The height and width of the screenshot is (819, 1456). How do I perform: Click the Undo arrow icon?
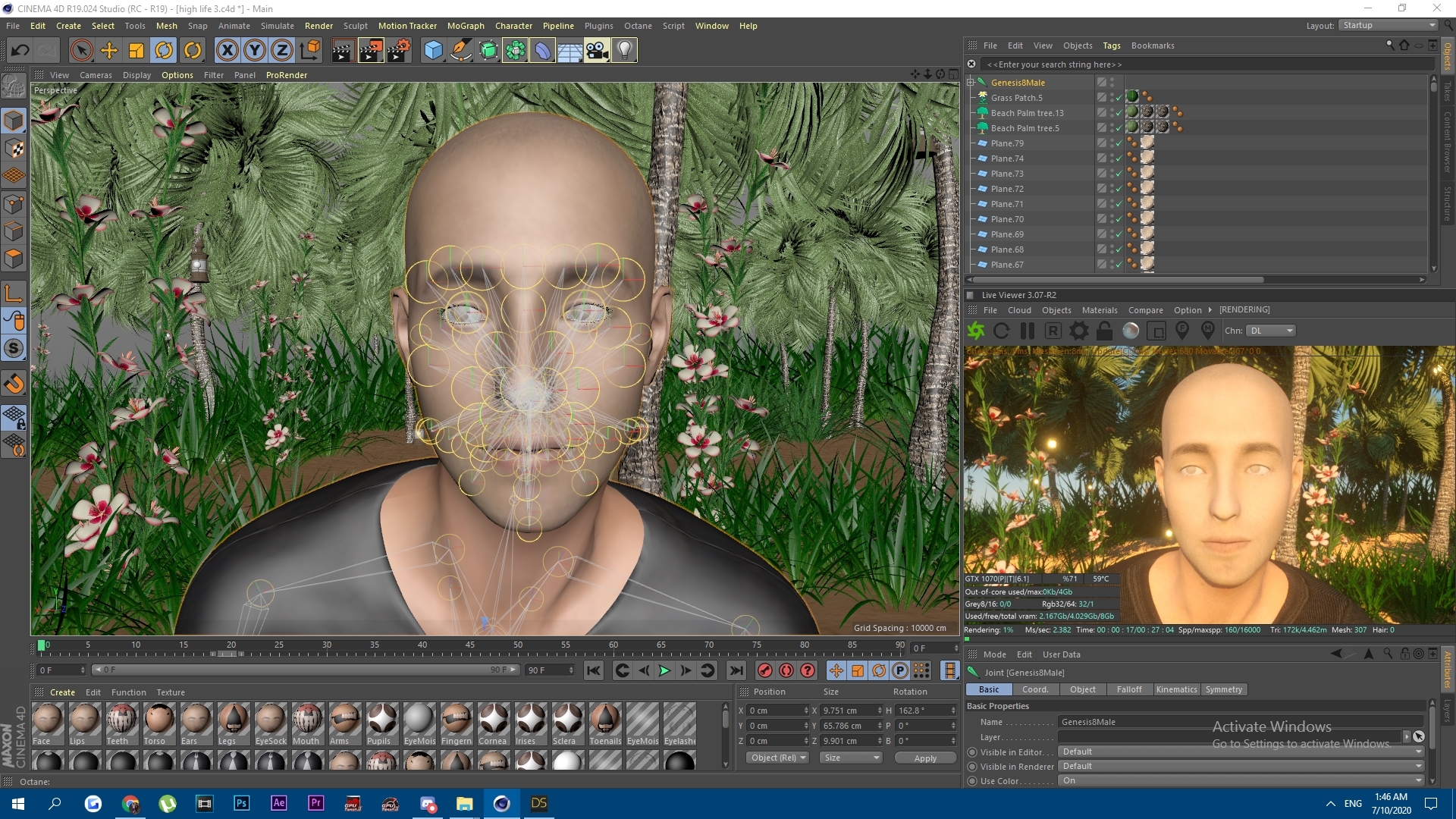coord(20,51)
